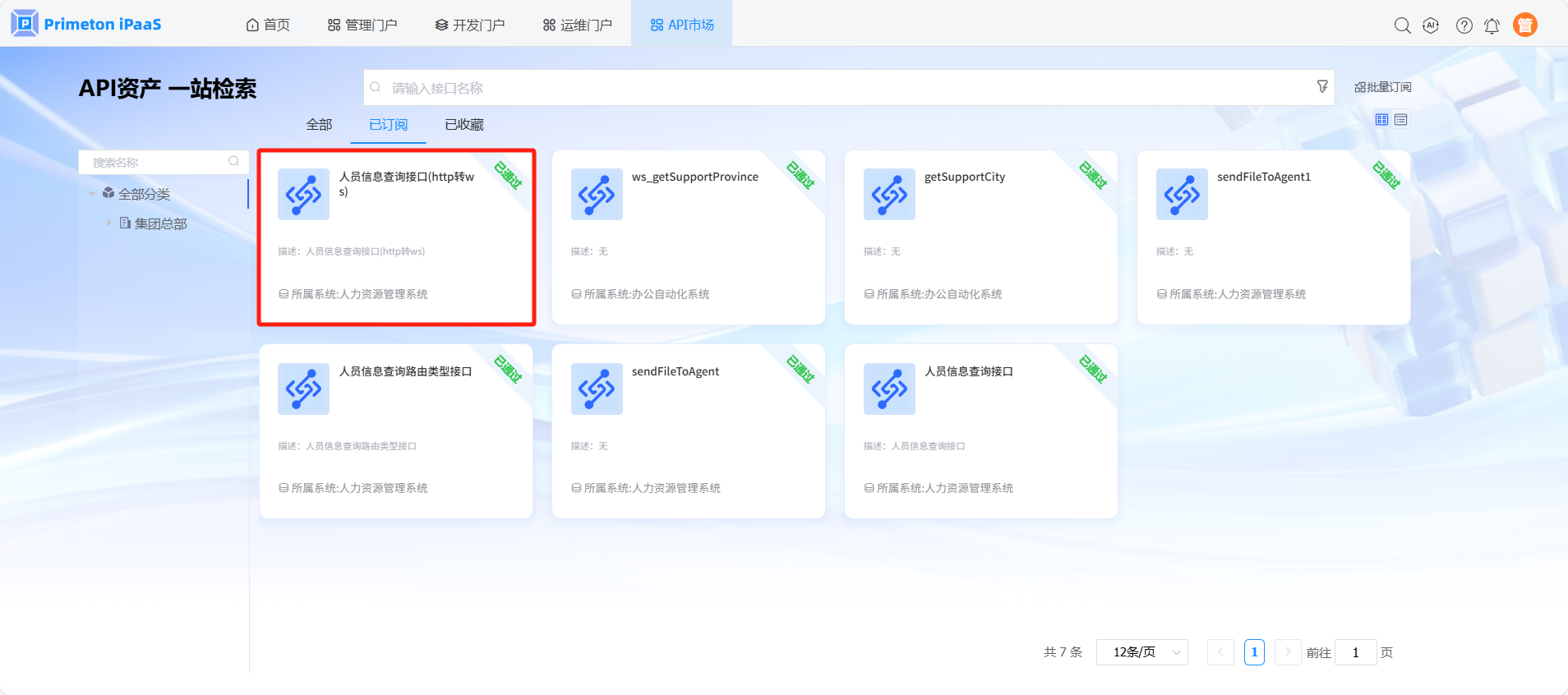Open the notifications bell
1568x695 pixels.
(x=1492, y=25)
